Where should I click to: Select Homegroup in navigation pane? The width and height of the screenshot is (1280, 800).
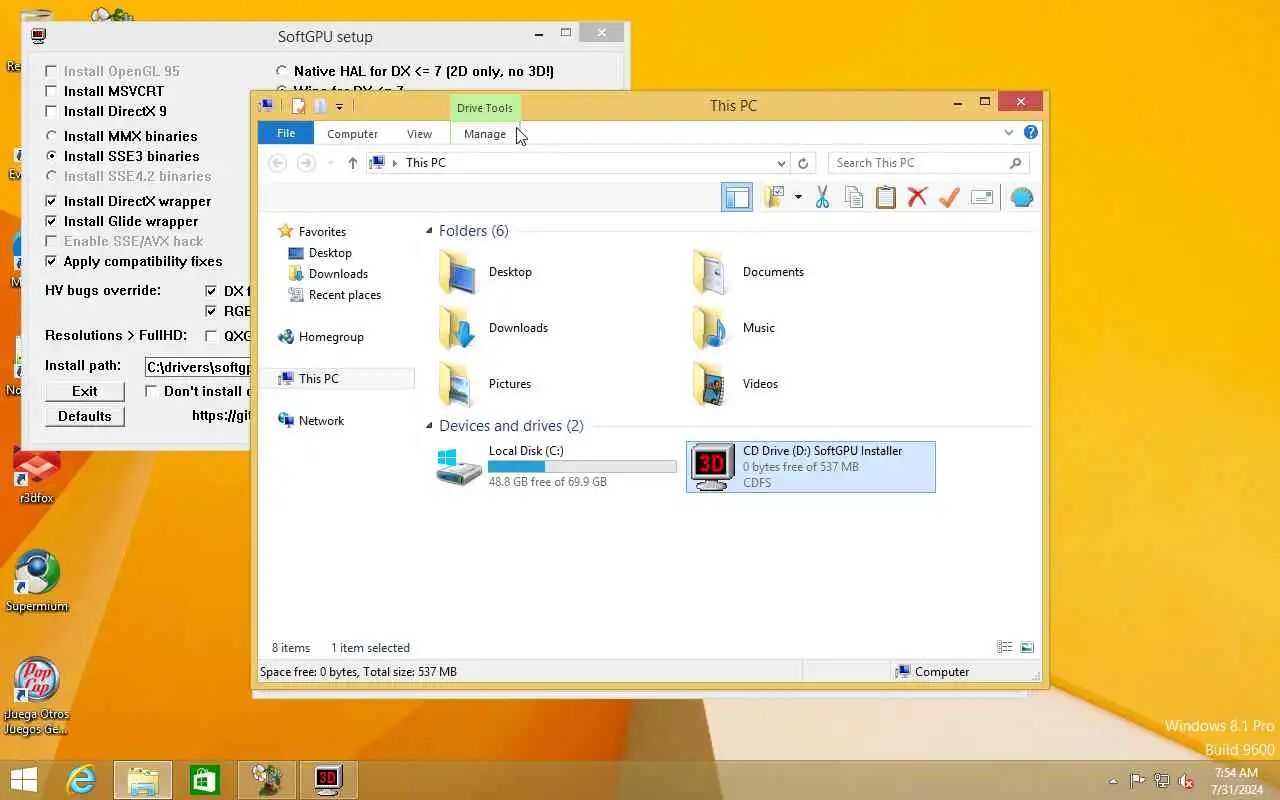pos(331,337)
